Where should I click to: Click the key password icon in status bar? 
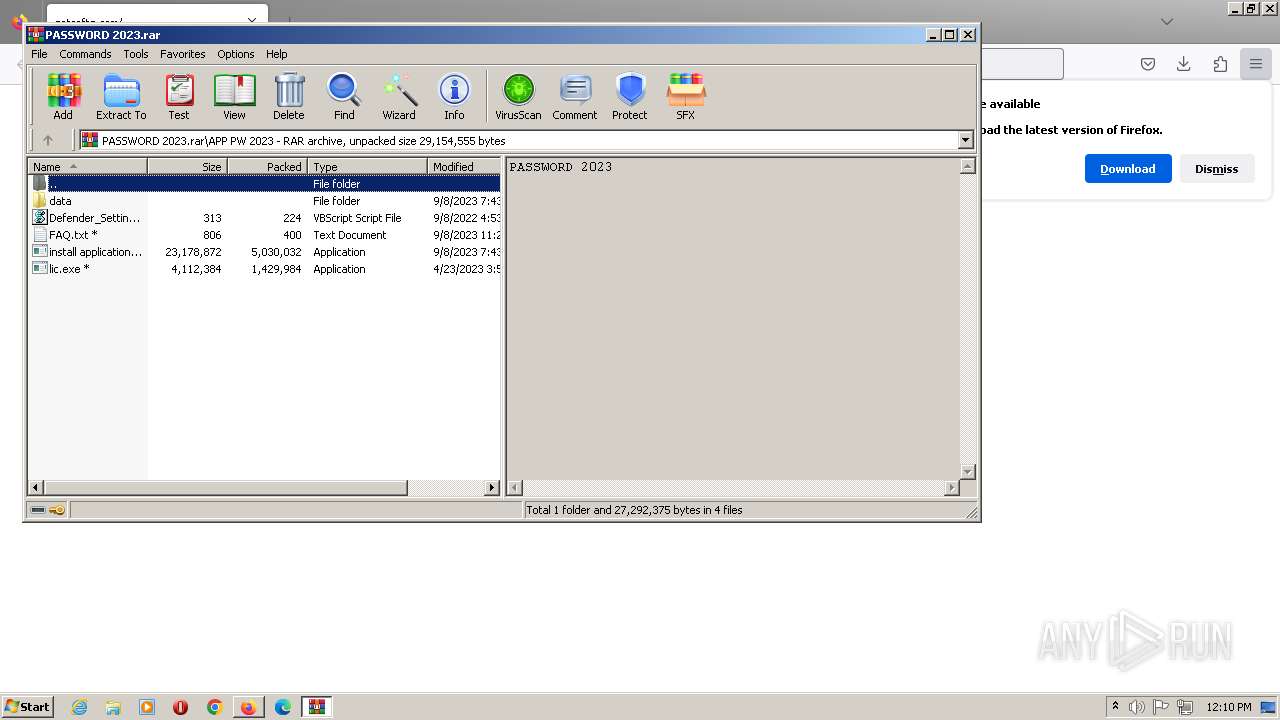tap(57, 510)
